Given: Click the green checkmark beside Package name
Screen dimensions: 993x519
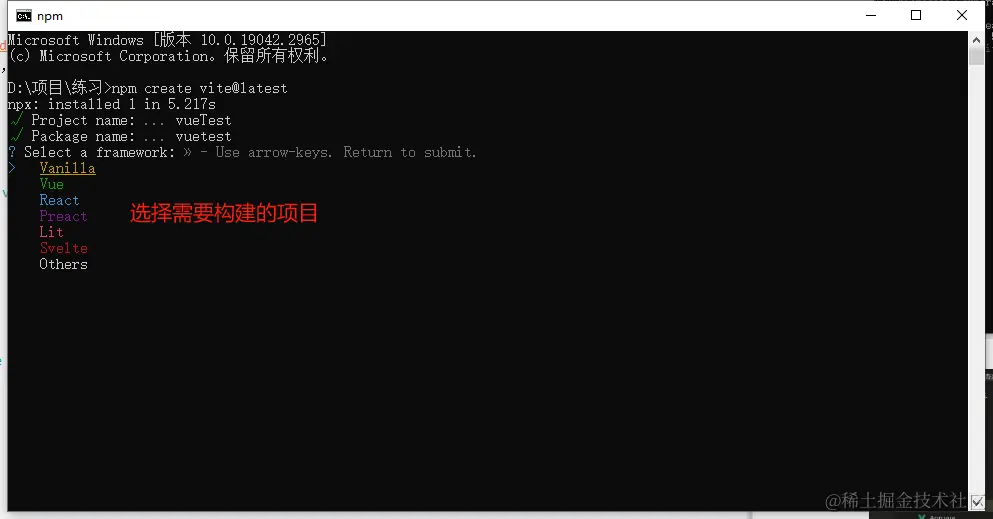Looking at the screenshot, I should [x=17, y=135].
